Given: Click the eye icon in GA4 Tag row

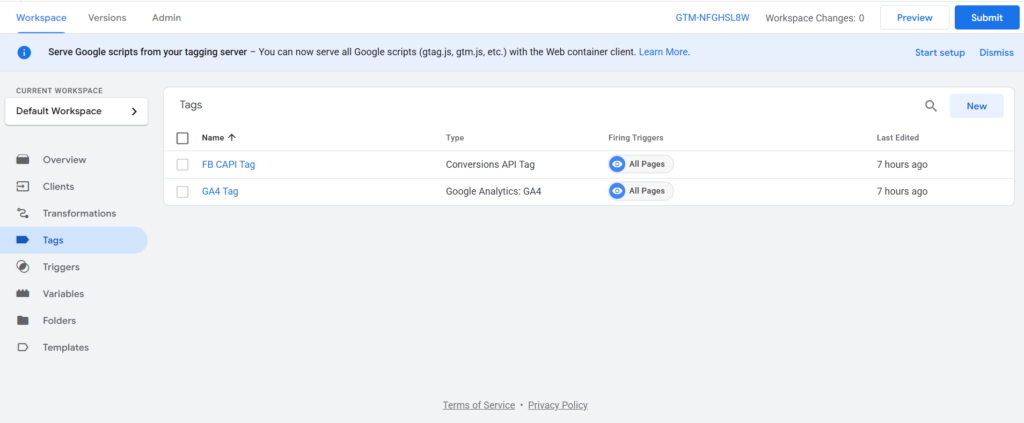Looking at the screenshot, I should [617, 191].
